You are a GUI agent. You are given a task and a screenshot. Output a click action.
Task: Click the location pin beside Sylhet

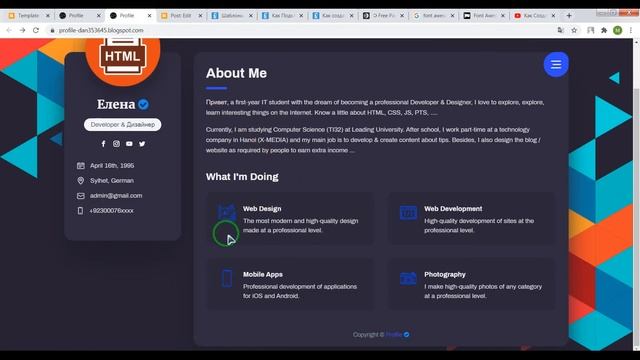(x=81, y=181)
